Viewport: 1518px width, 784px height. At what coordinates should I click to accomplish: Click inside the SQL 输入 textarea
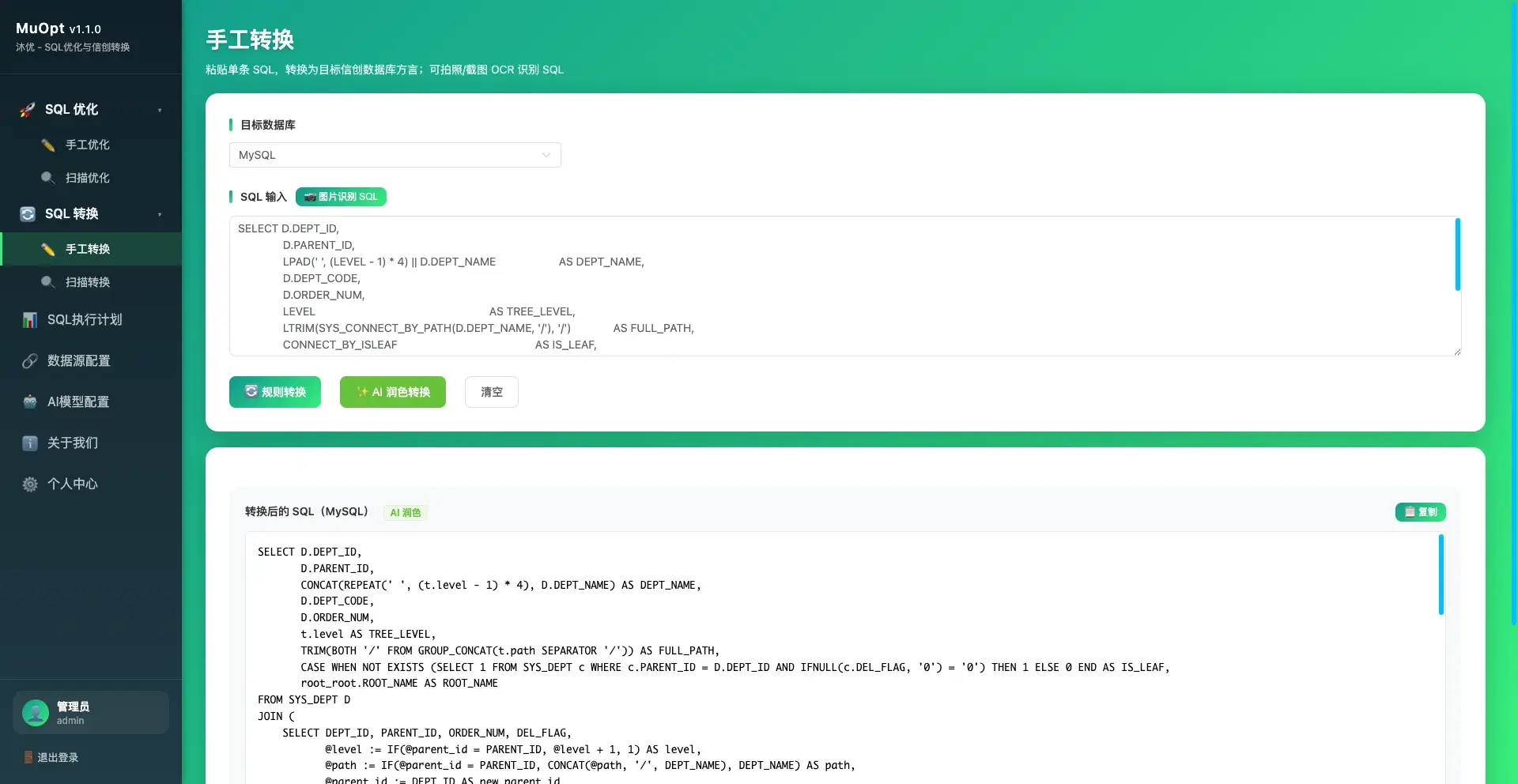tap(845, 286)
